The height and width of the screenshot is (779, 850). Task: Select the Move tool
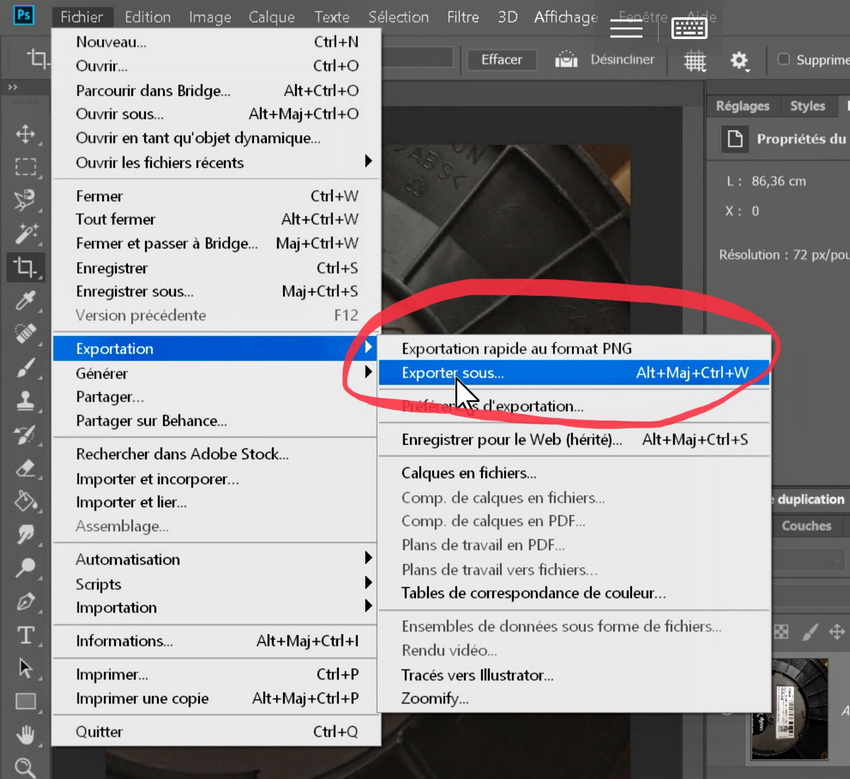coord(25,134)
